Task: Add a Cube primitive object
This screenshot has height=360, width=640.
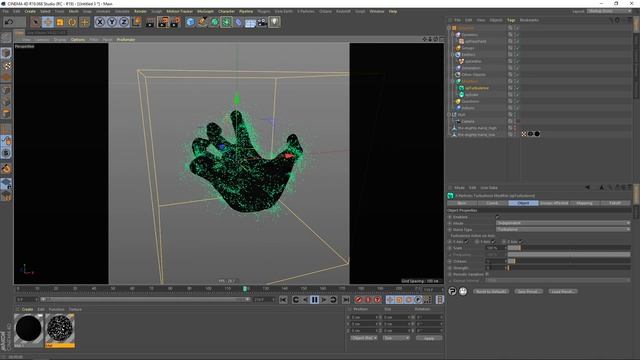Action: (190, 22)
